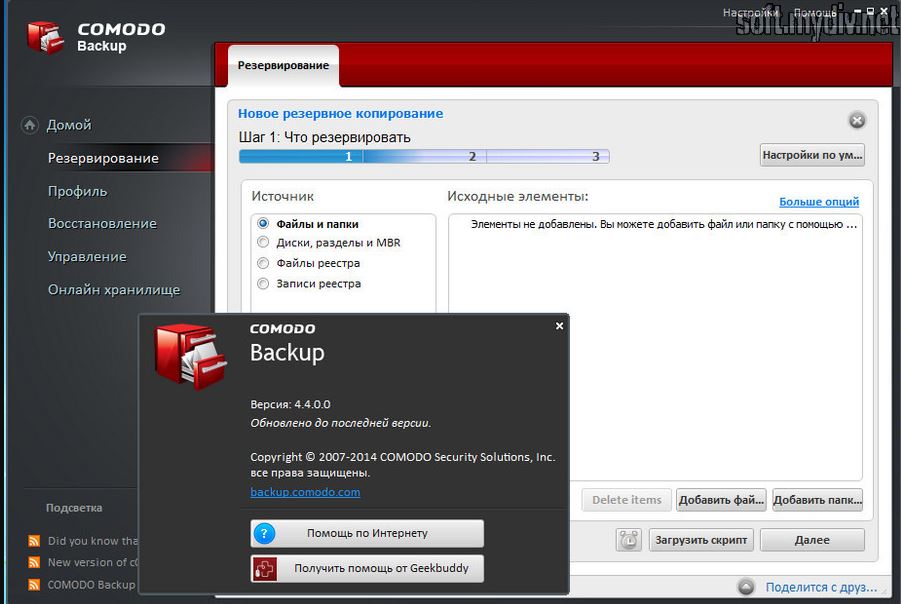Select Резервирование in the sidebar
The image size is (901, 604).
pyautogui.click(x=103, y=158)
